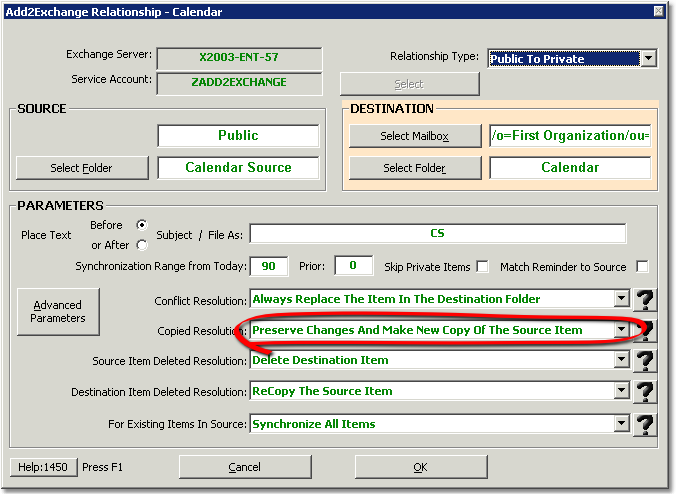Click the Exchange Server field X2003-ENT-57
676x496 pixels.
pyautogui.click(x=239, y=57)
